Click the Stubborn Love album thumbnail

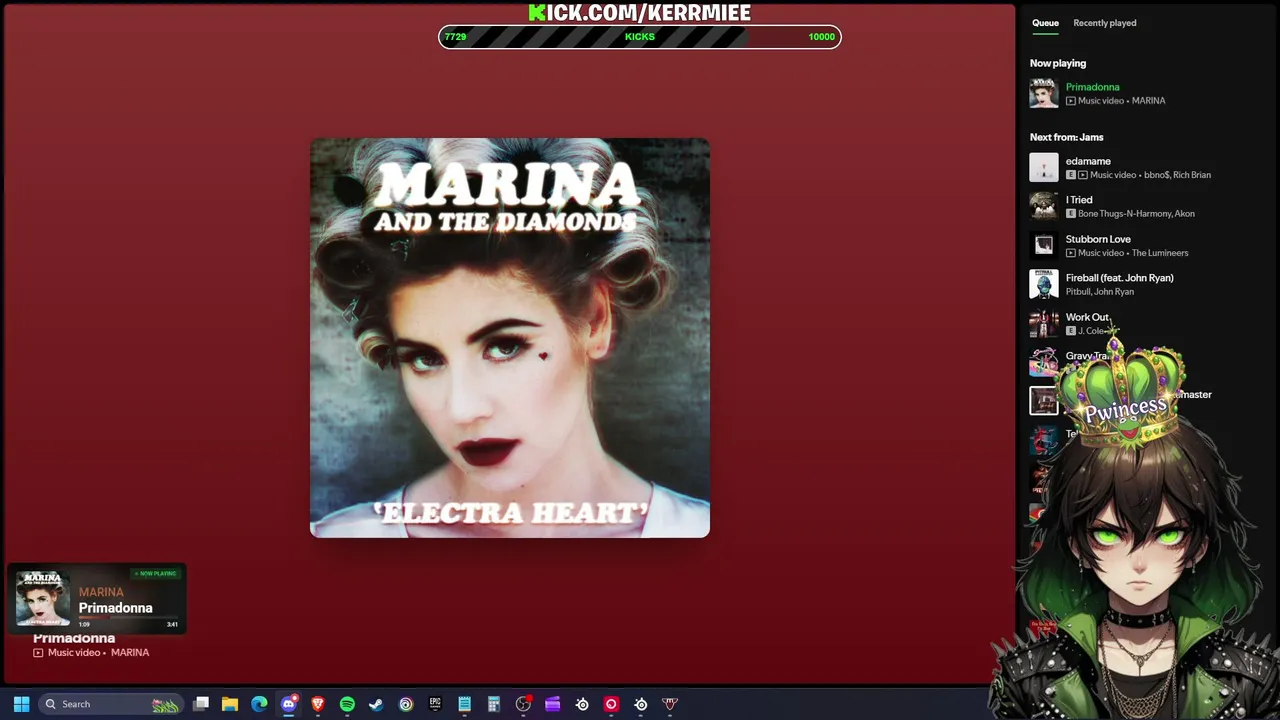[x=1044, y=245]
